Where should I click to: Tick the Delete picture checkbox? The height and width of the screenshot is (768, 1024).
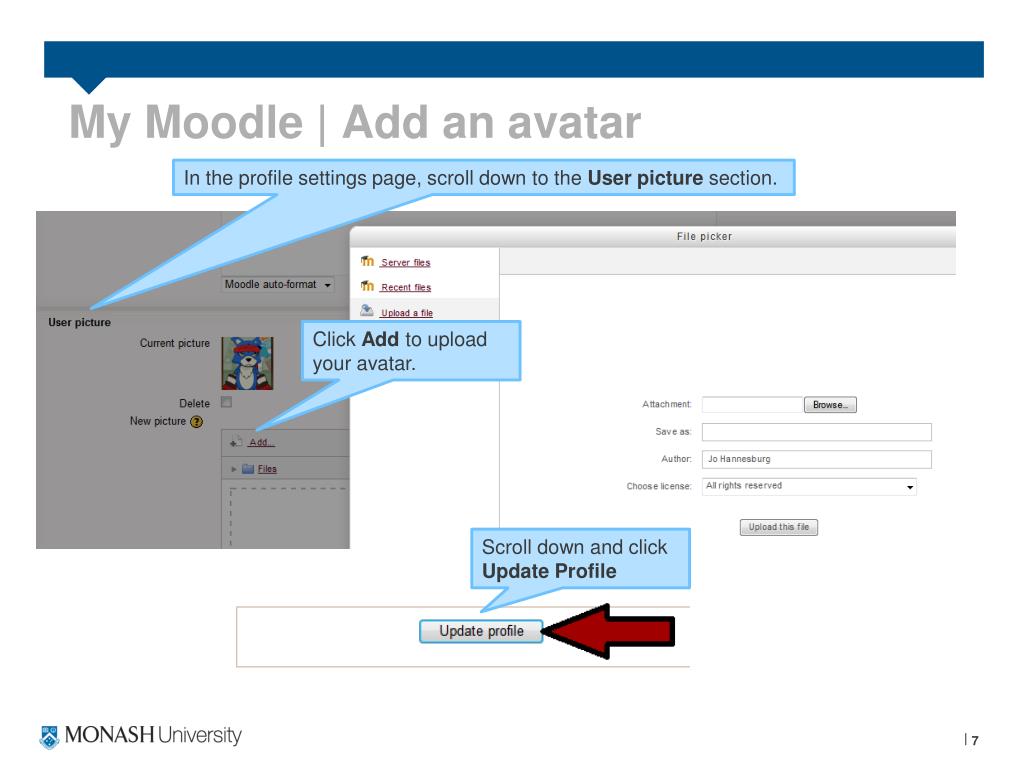(x=227, y=402)
